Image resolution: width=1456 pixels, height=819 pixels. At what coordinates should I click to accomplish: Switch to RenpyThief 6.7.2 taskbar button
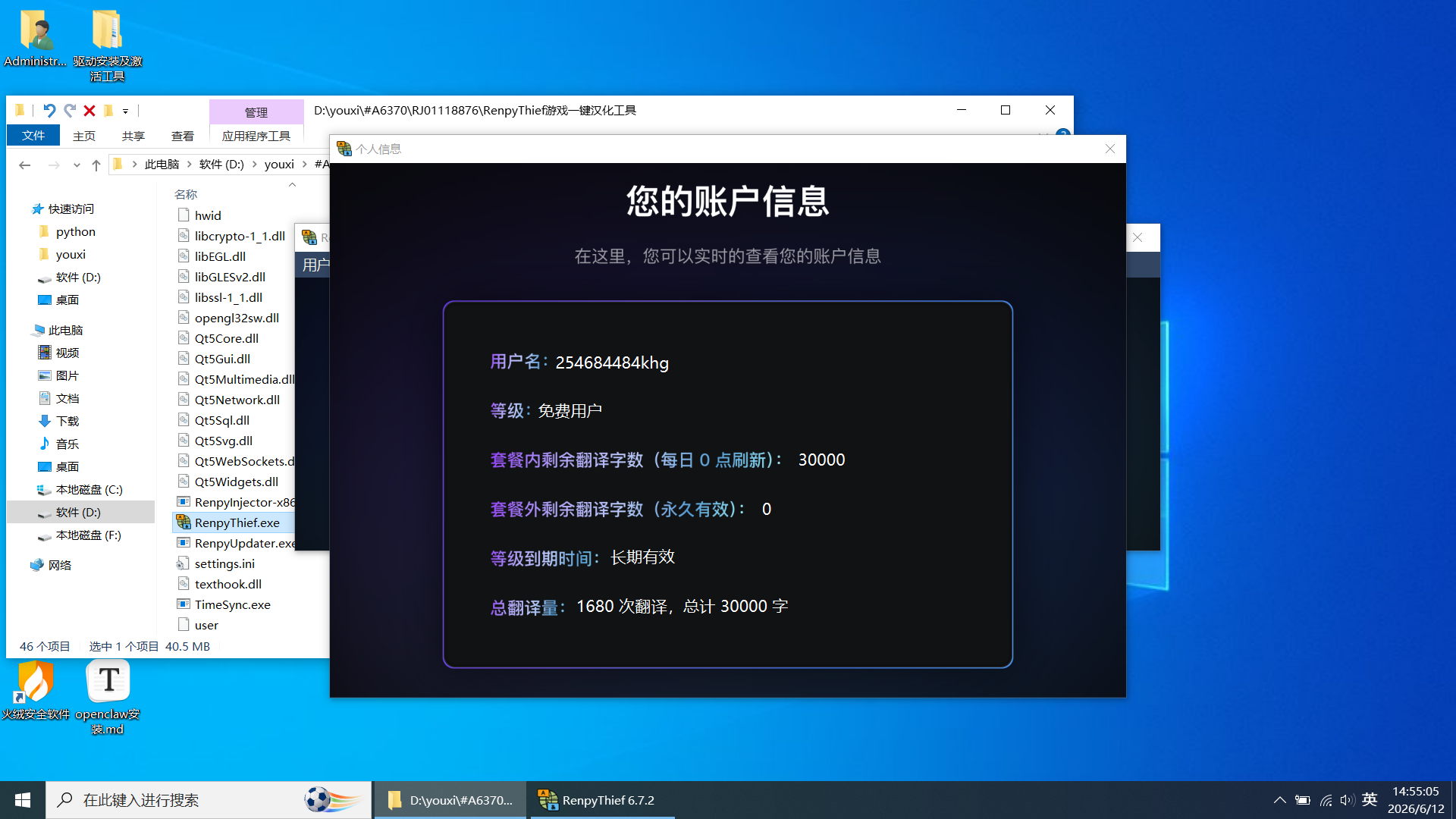602,800
